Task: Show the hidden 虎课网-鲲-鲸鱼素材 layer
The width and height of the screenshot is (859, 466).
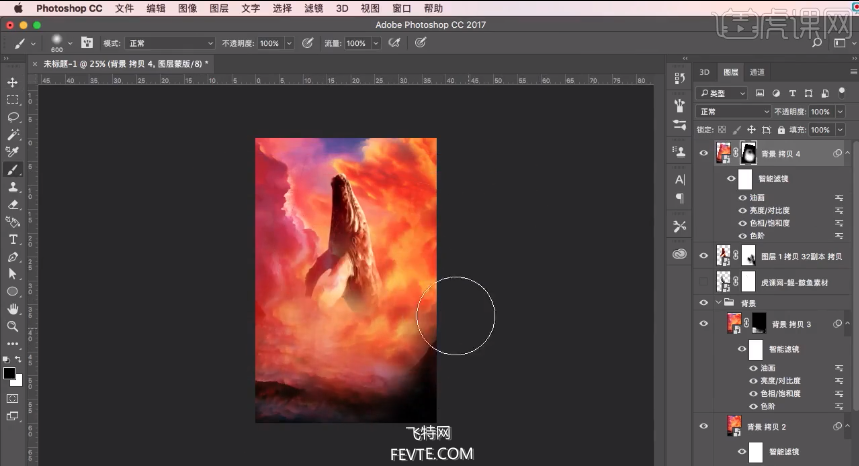Action: coord(704,282)
